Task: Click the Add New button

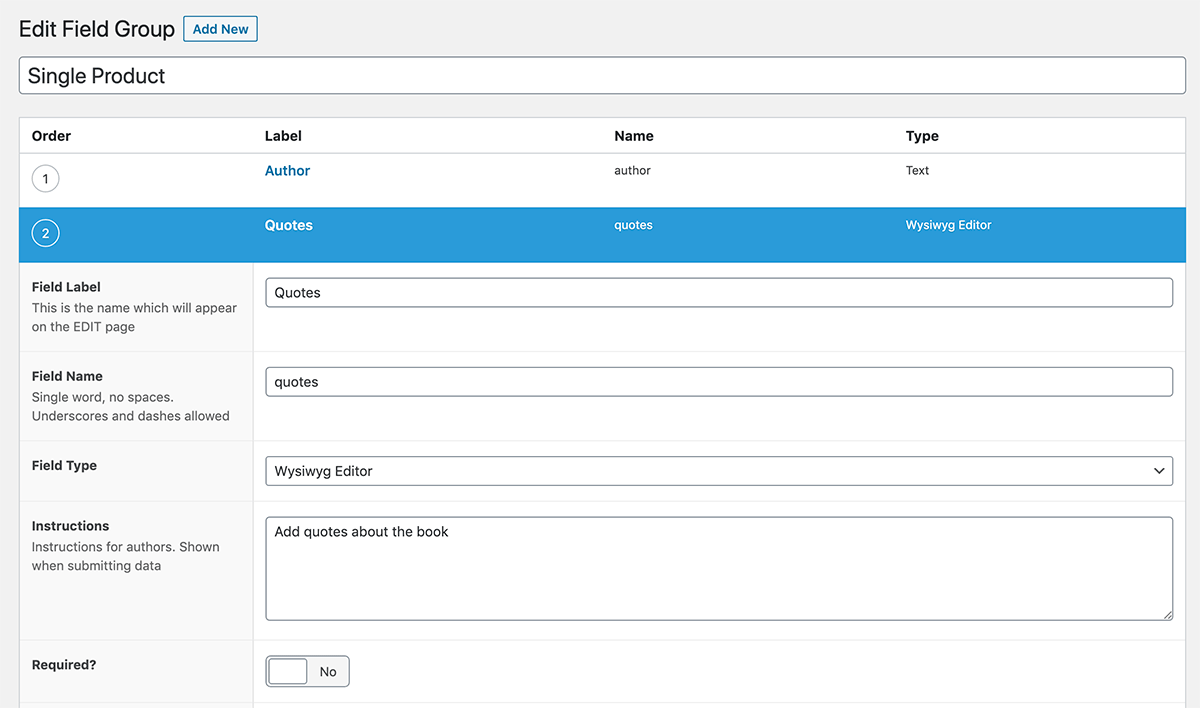Action: (220, 29)
